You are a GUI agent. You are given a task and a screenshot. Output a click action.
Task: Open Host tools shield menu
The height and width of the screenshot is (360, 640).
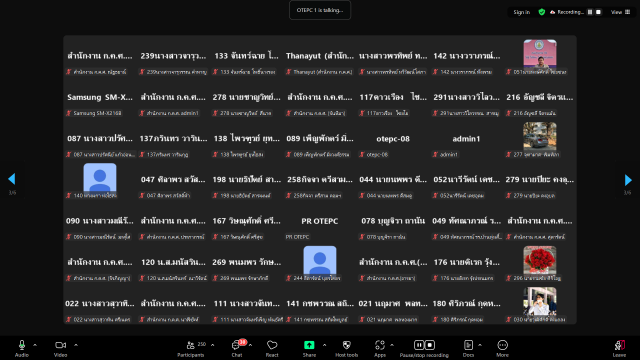(347, 349)
